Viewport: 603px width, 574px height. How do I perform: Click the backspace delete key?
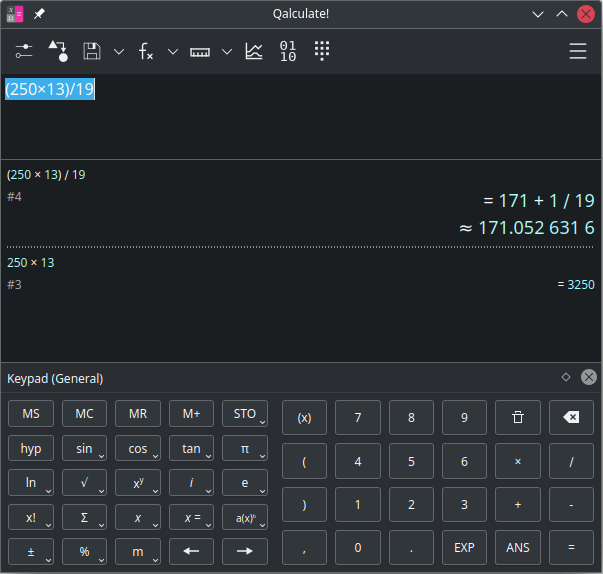[571, 417]
